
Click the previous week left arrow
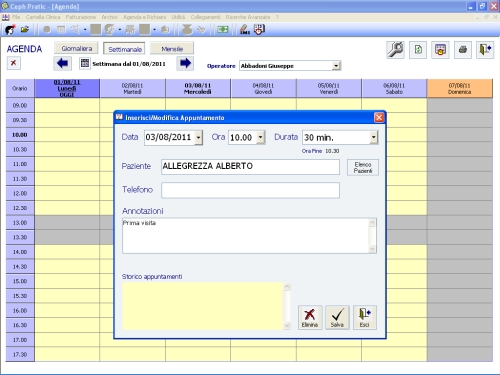tap(62, 63)
